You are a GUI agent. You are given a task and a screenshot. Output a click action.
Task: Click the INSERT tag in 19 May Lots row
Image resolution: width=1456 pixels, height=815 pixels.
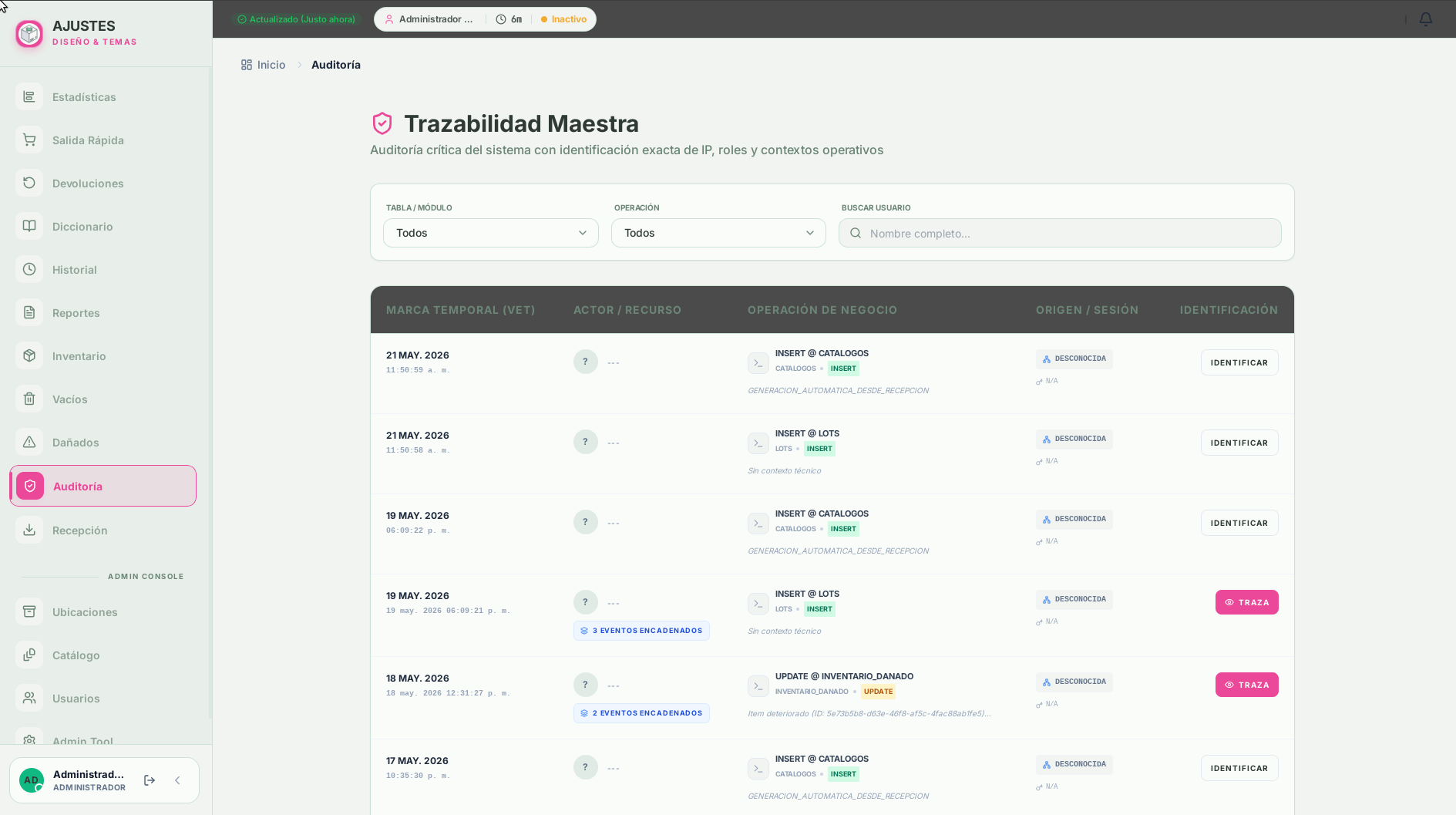click(819, 609)
